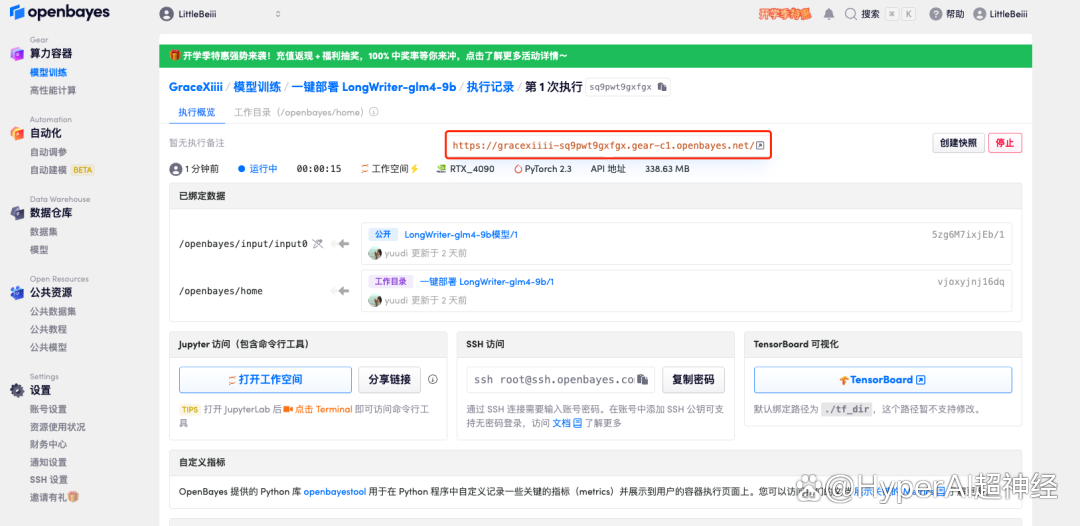Viewport: 1080px width, 526px height.
Task: Open 自动建模 BETA in sidebar
Action: click(62, 170)
